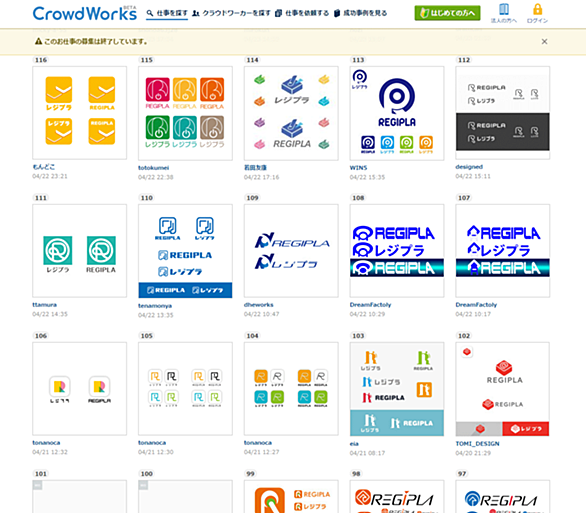Open designer link eia
Screen dimensions: 586x513
coord(354,444)
